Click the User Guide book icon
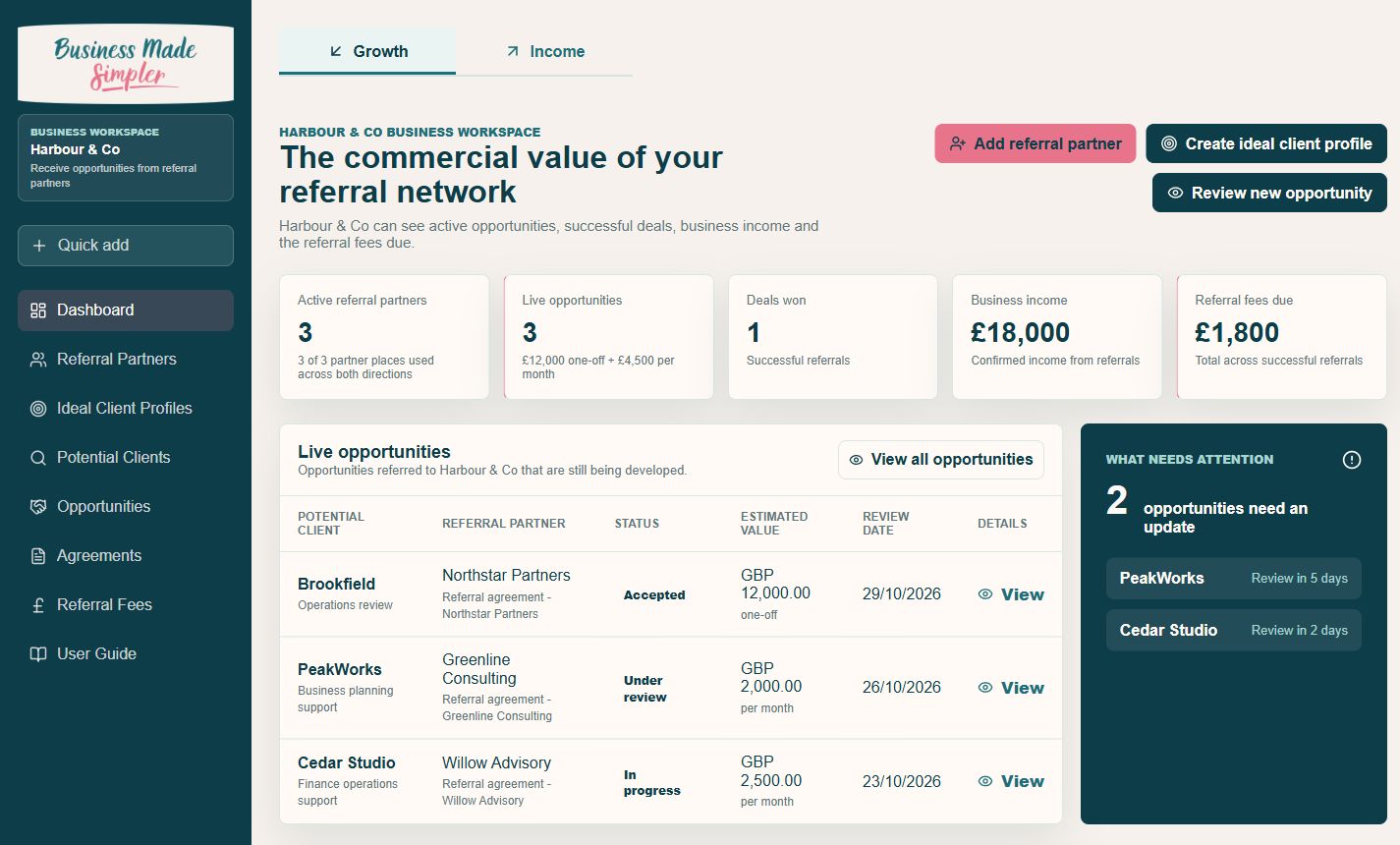The height and width of the screenshot is (845, 1400). pyautogui.click(x=38, y=654)
